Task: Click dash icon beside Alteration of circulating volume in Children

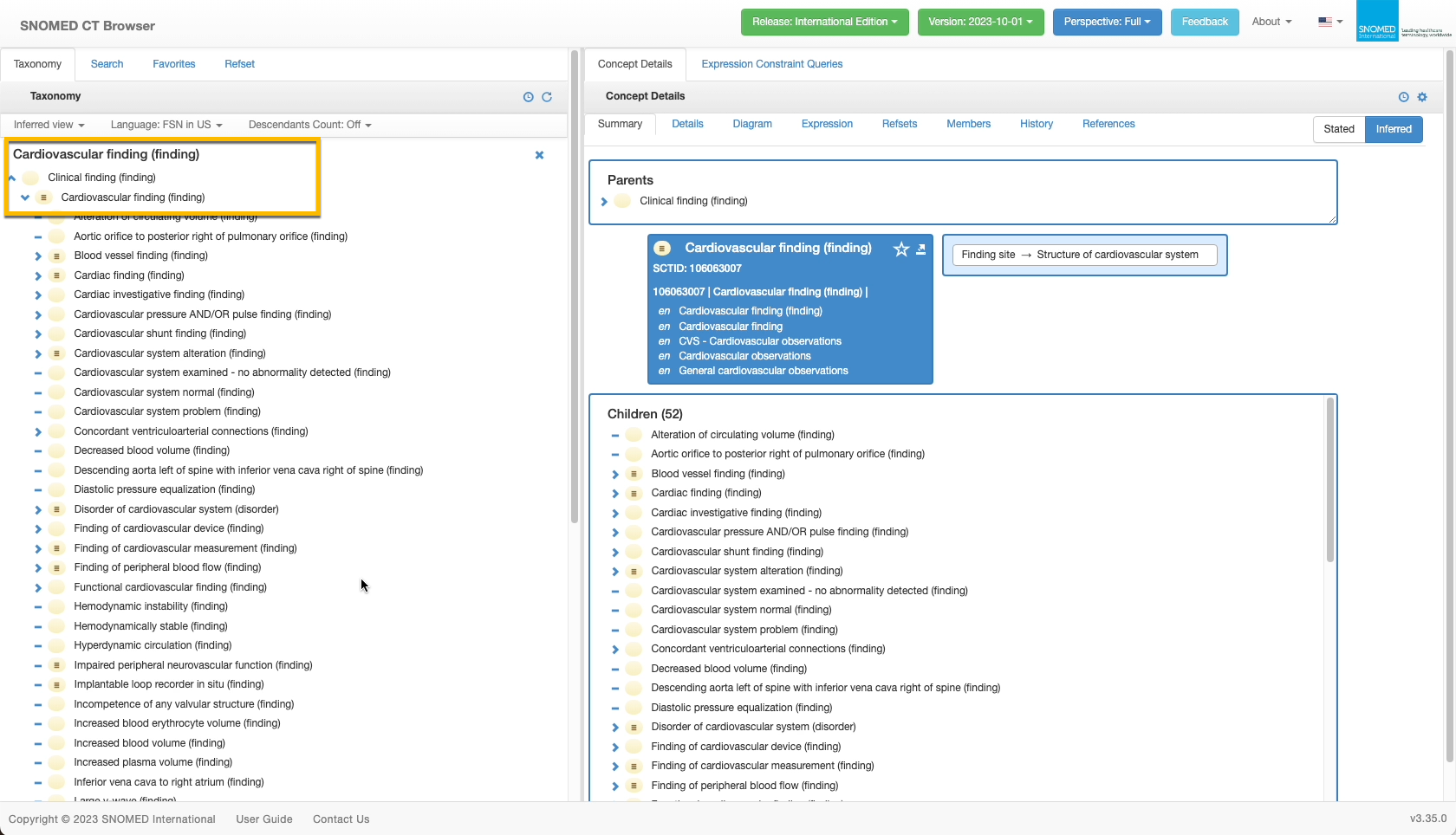Action: (x=614, y=435)
